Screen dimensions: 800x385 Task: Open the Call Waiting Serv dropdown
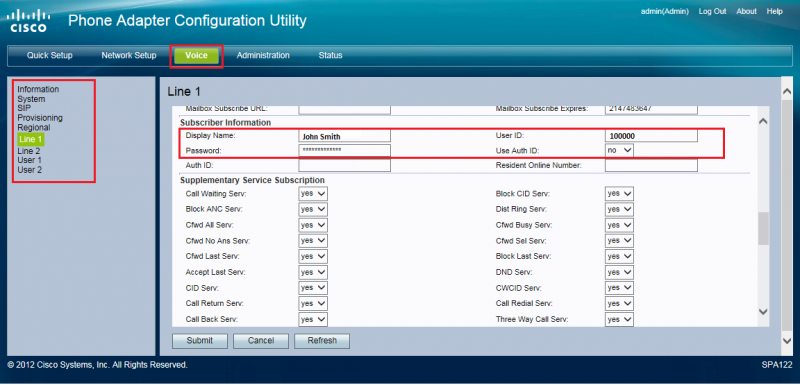(x=313, y=194)
